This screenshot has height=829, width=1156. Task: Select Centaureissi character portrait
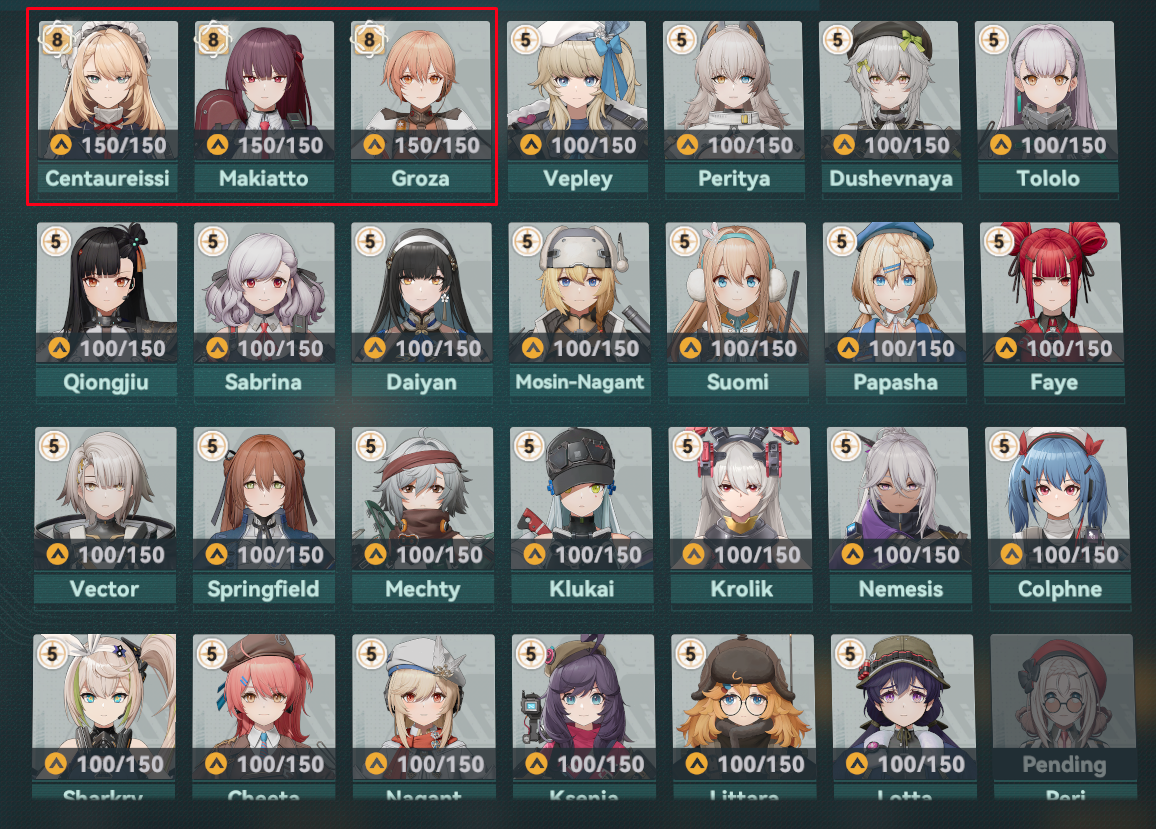point(108,90)
